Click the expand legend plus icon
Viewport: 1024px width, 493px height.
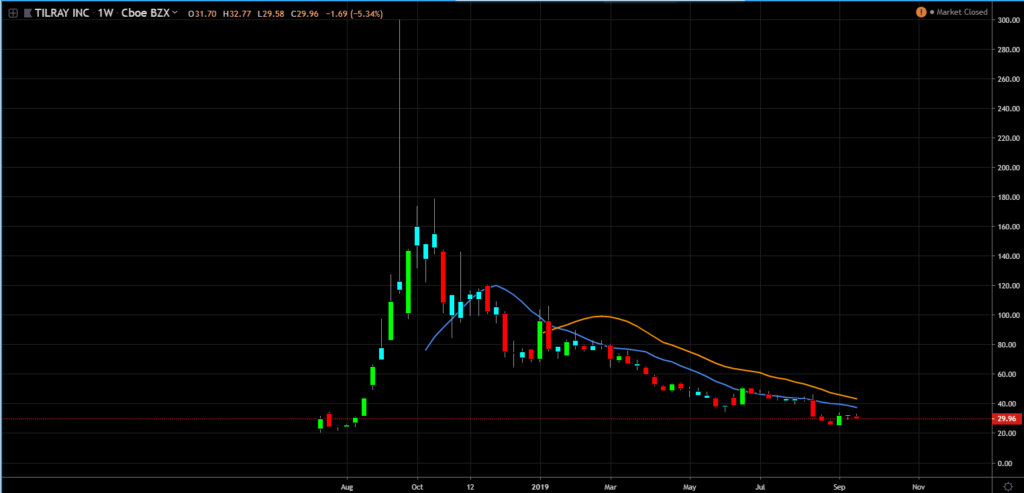tap(12, 12)
